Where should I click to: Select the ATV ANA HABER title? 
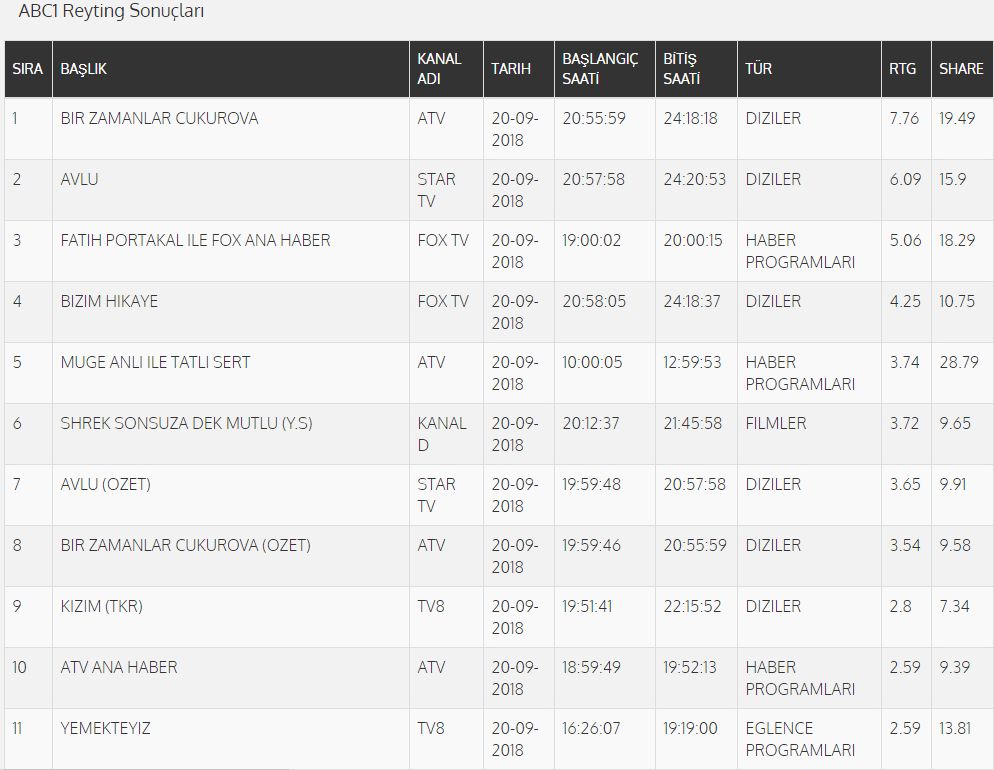119,667
